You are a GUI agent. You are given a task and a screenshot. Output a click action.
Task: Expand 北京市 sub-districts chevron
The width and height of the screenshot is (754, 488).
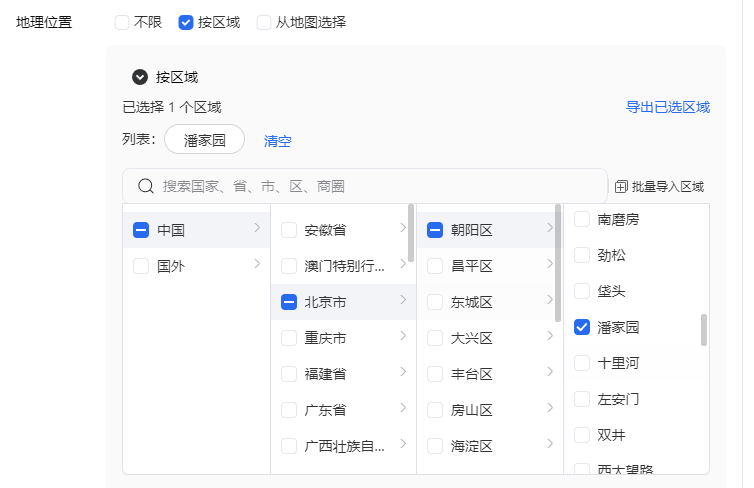coord(403,300)
